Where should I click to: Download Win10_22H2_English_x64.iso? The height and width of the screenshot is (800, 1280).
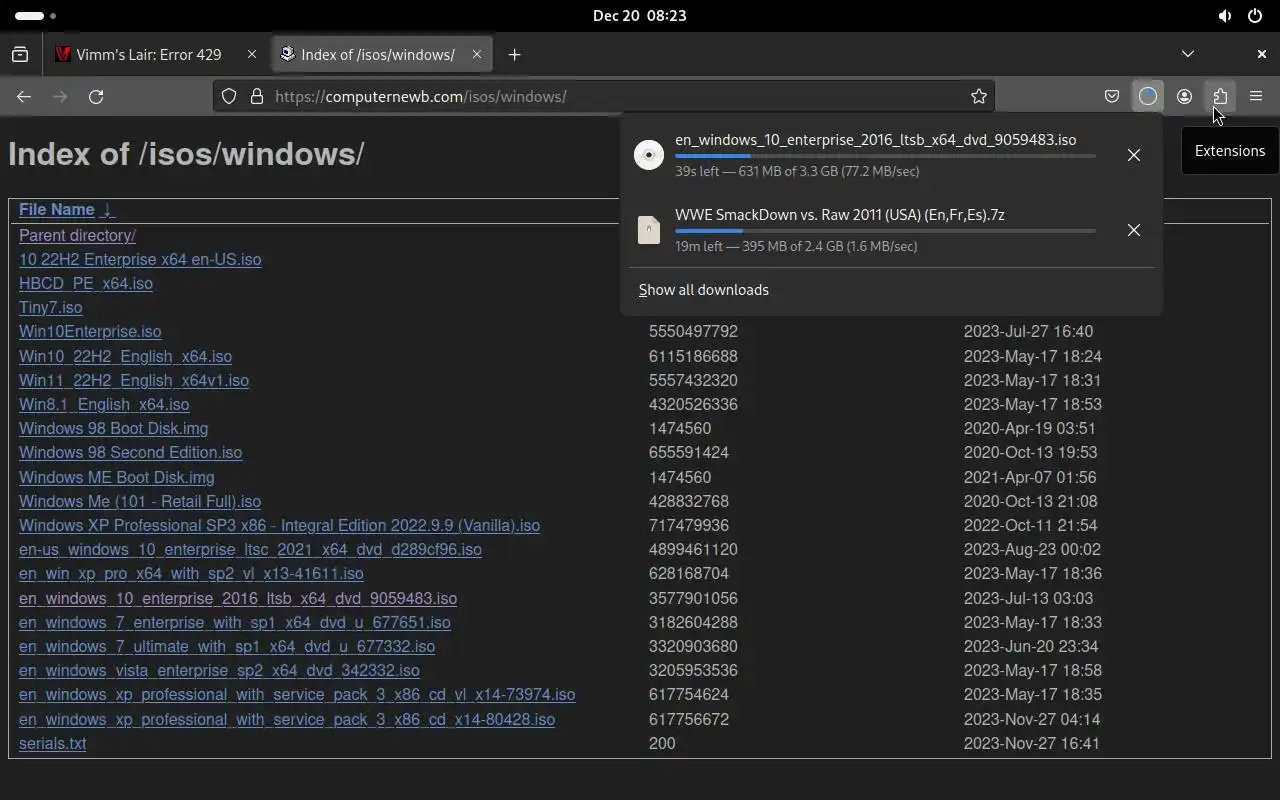click(x=125, y=357)
